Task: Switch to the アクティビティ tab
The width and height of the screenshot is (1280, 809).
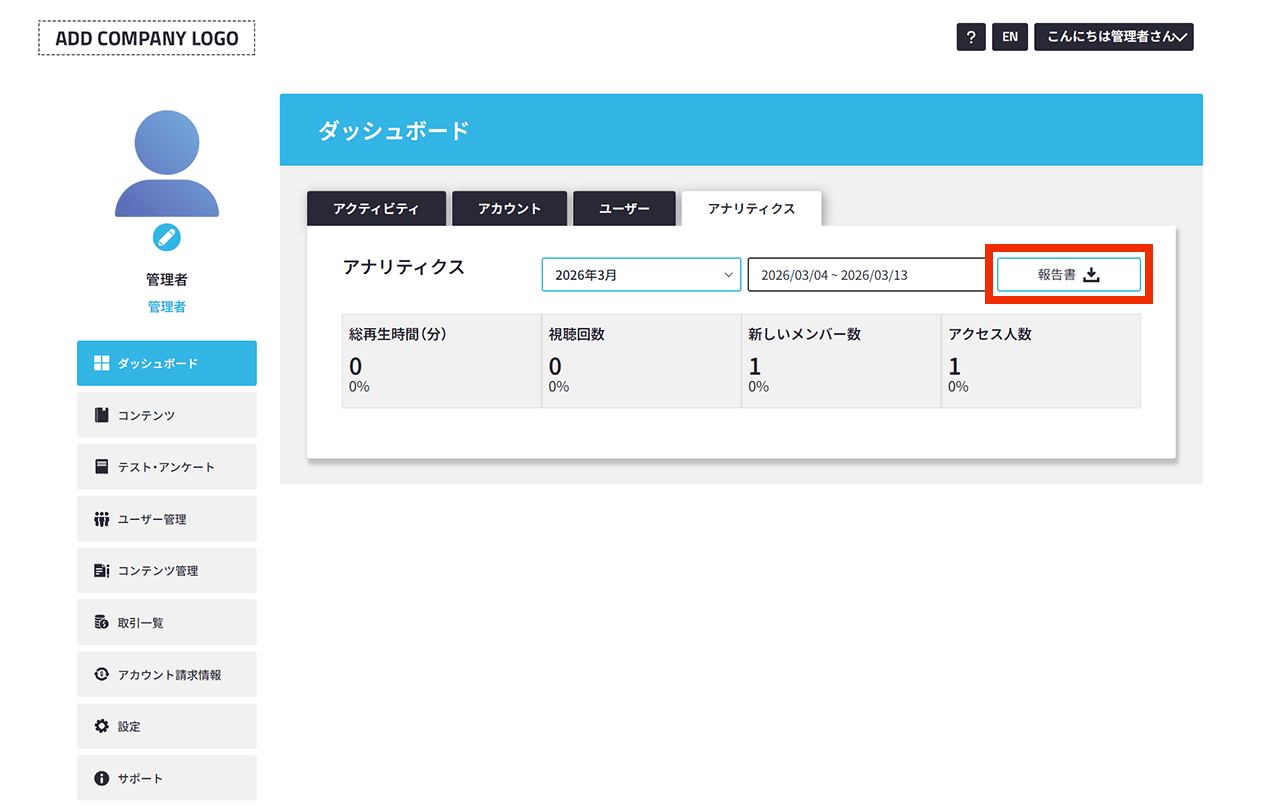Action: [x=376, y=208]
